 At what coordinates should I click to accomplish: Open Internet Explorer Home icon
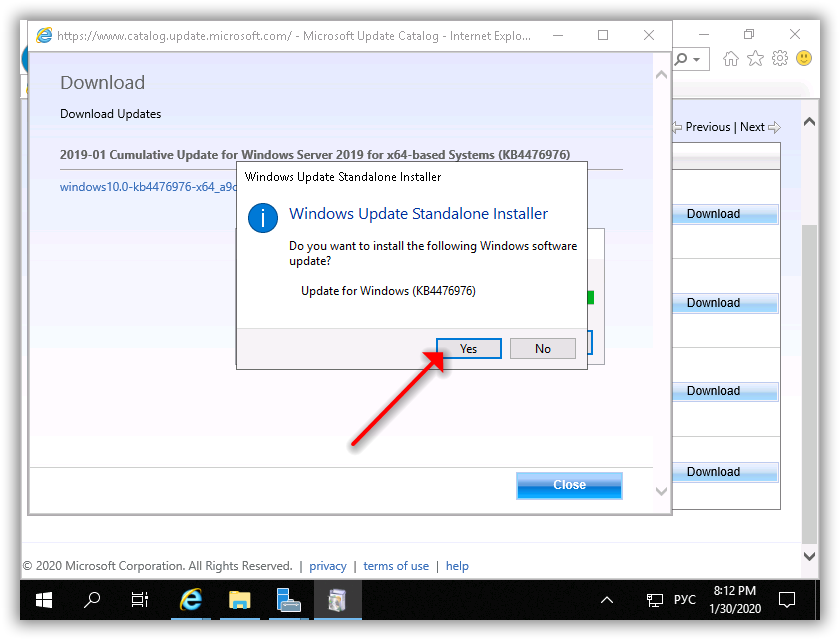pyautogui.click(x=731, y=58)
